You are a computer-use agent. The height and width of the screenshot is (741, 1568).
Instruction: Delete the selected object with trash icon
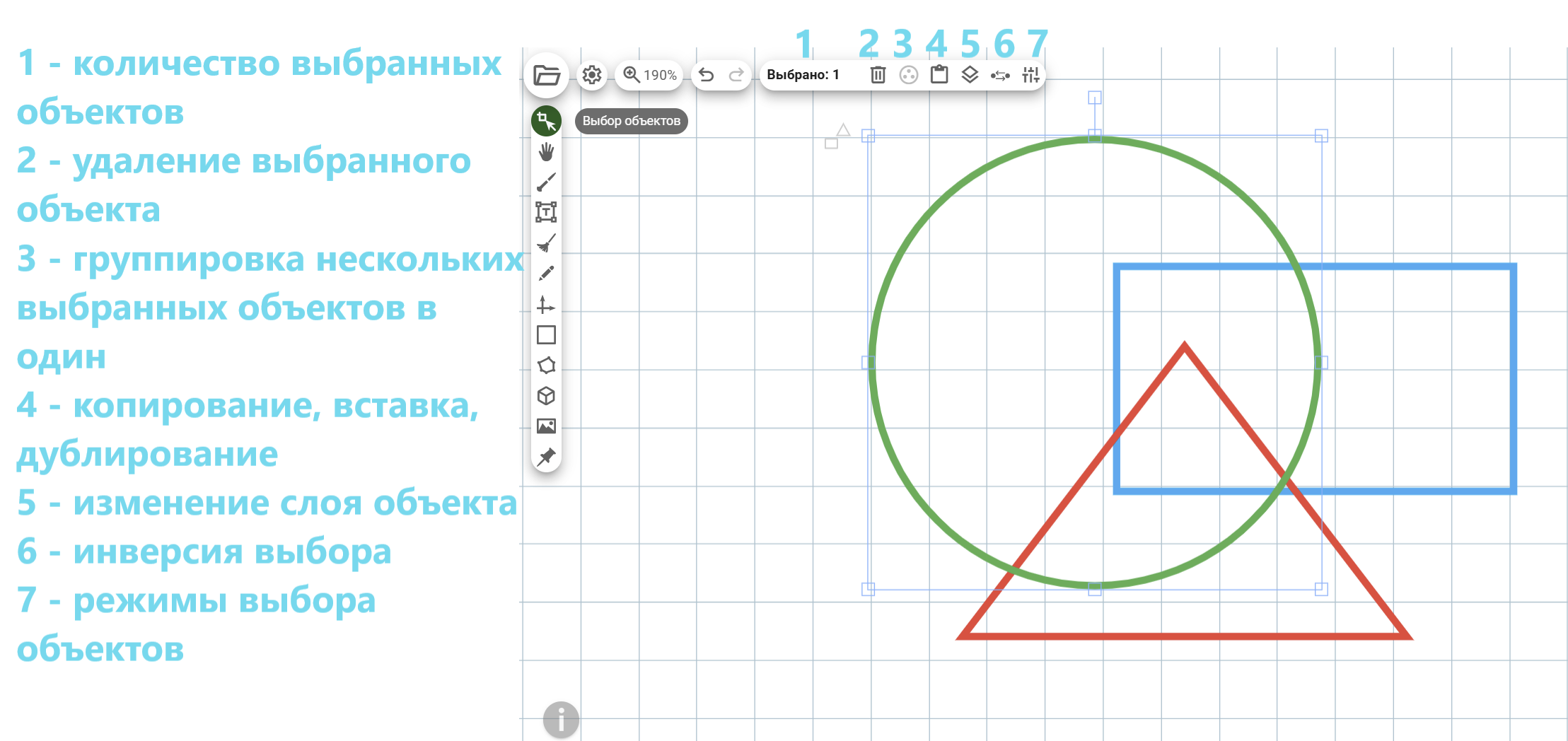[878, 75]
